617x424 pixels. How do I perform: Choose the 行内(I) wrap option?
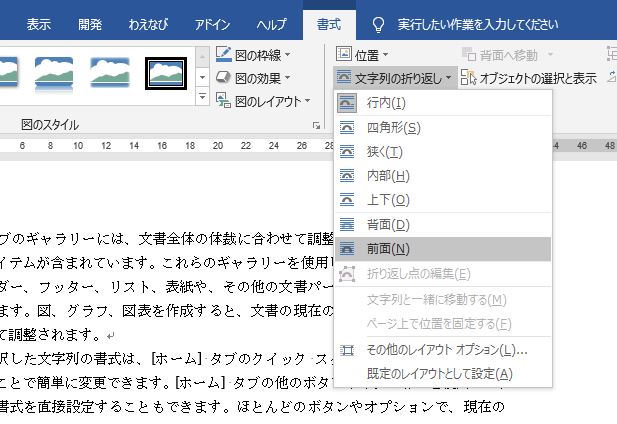(443, 103)
